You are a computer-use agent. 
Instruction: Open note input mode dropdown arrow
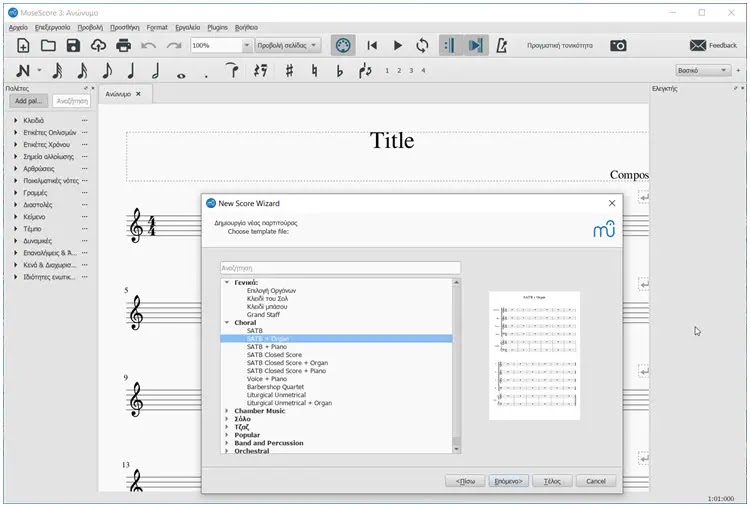point(39,70)
